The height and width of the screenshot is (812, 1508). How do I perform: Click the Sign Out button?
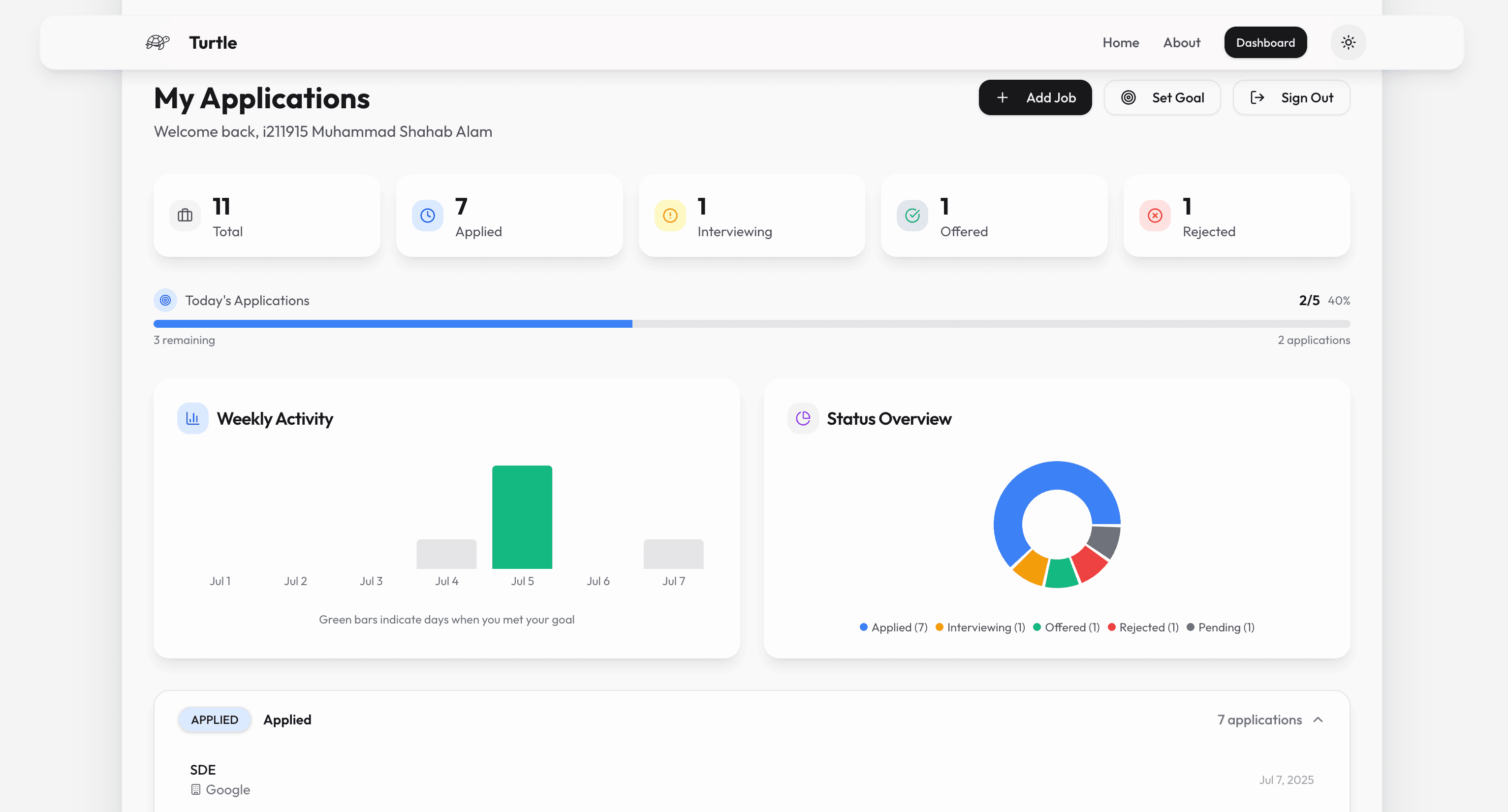pos(1291,97)
